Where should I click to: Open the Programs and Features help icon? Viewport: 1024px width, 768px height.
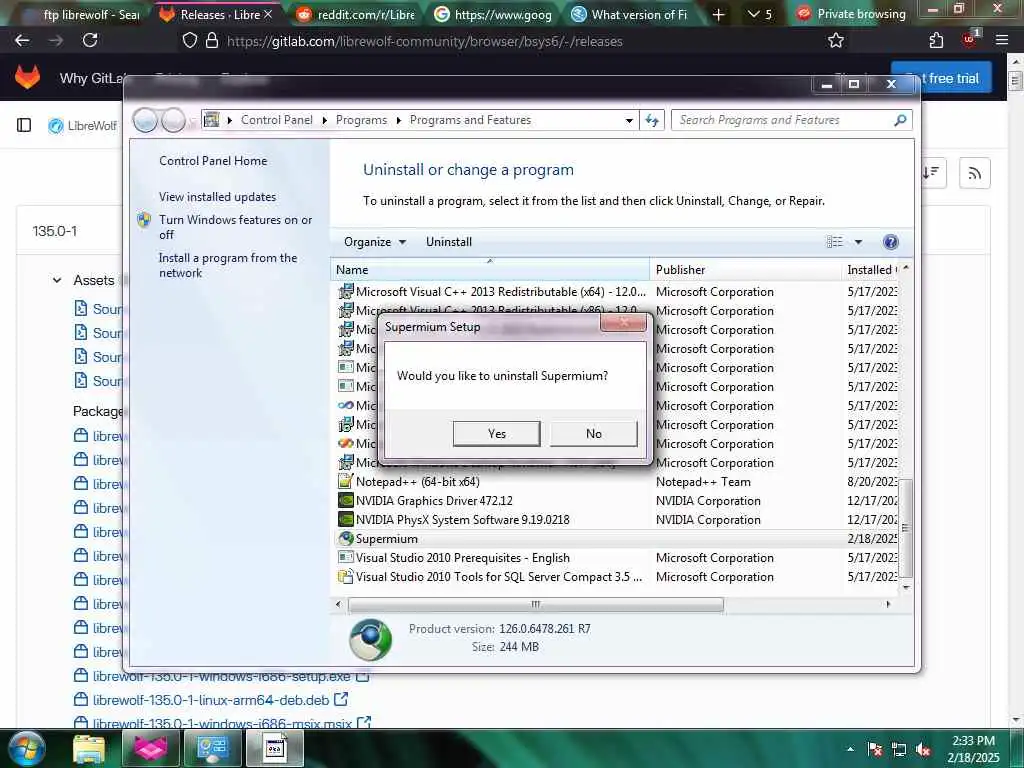(x=890, y=242)
